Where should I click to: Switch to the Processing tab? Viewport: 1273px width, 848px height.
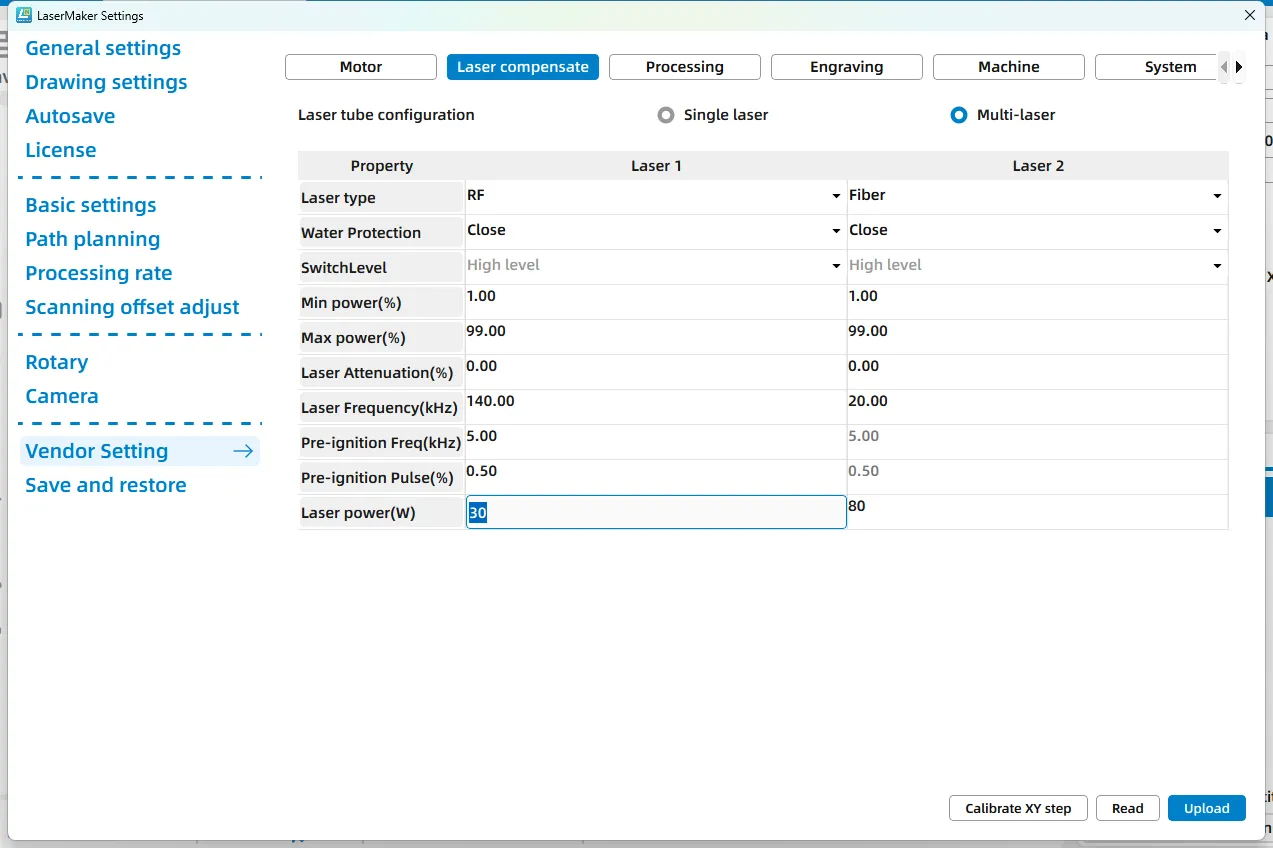(x=685, y=67)
